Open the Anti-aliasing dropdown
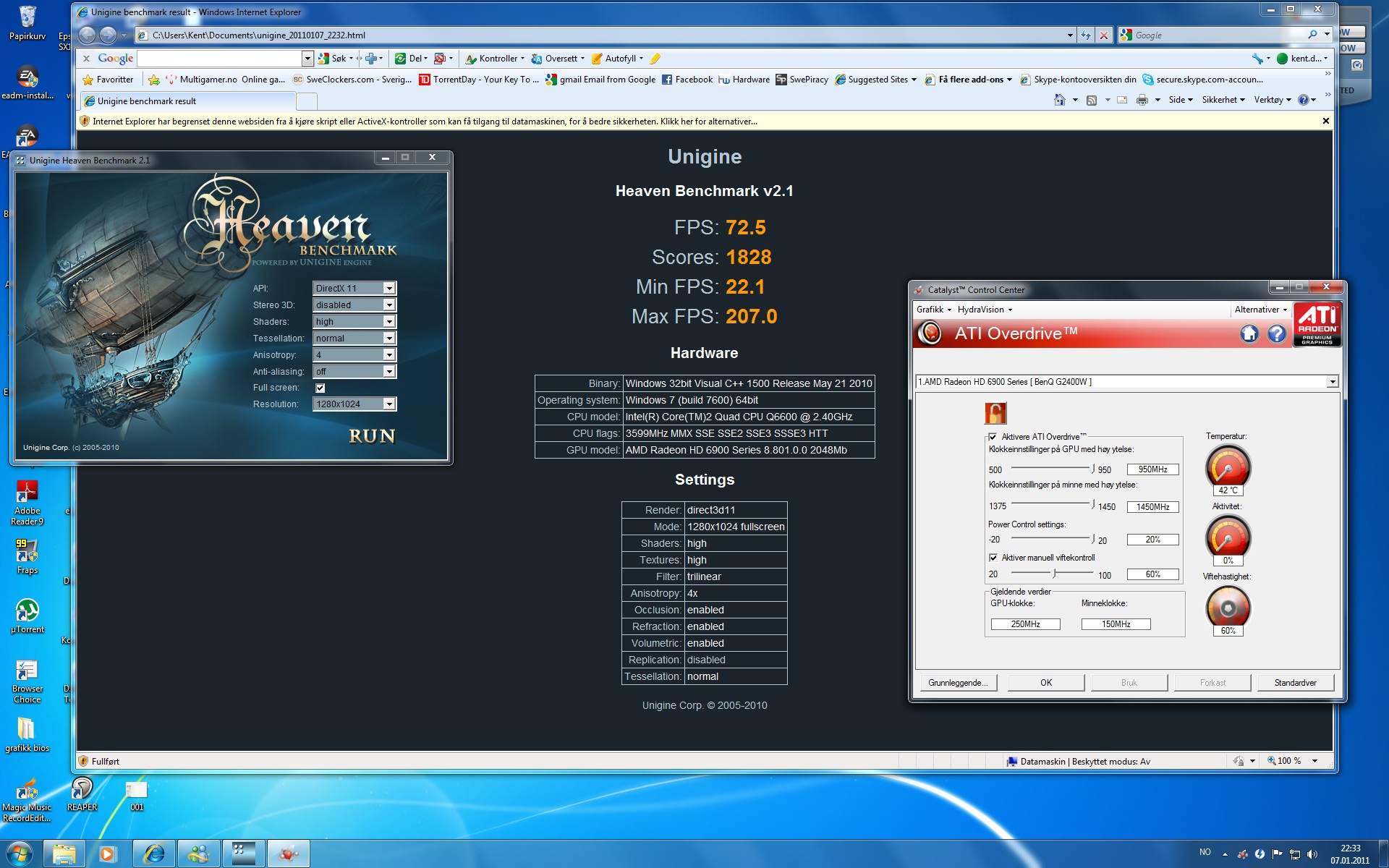Viewport: 1389px width, 868px height. tap(354, 371)
